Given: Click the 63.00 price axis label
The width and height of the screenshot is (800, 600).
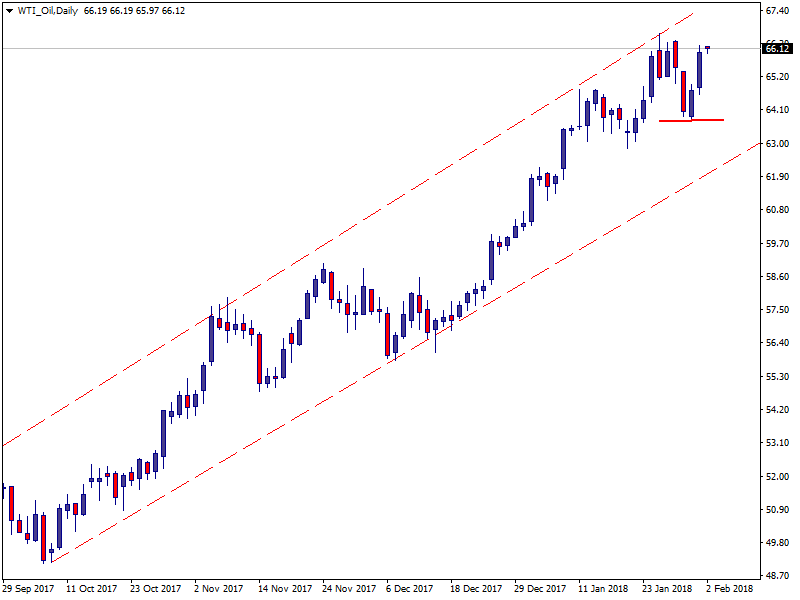Looking at the screenshot, I should click(x=777, y=144).
